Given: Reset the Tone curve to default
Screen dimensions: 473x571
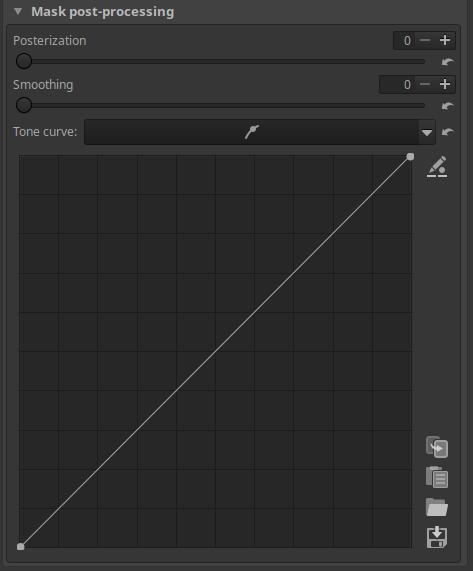Looking at the screenshot, I should [x=447, y=132].
